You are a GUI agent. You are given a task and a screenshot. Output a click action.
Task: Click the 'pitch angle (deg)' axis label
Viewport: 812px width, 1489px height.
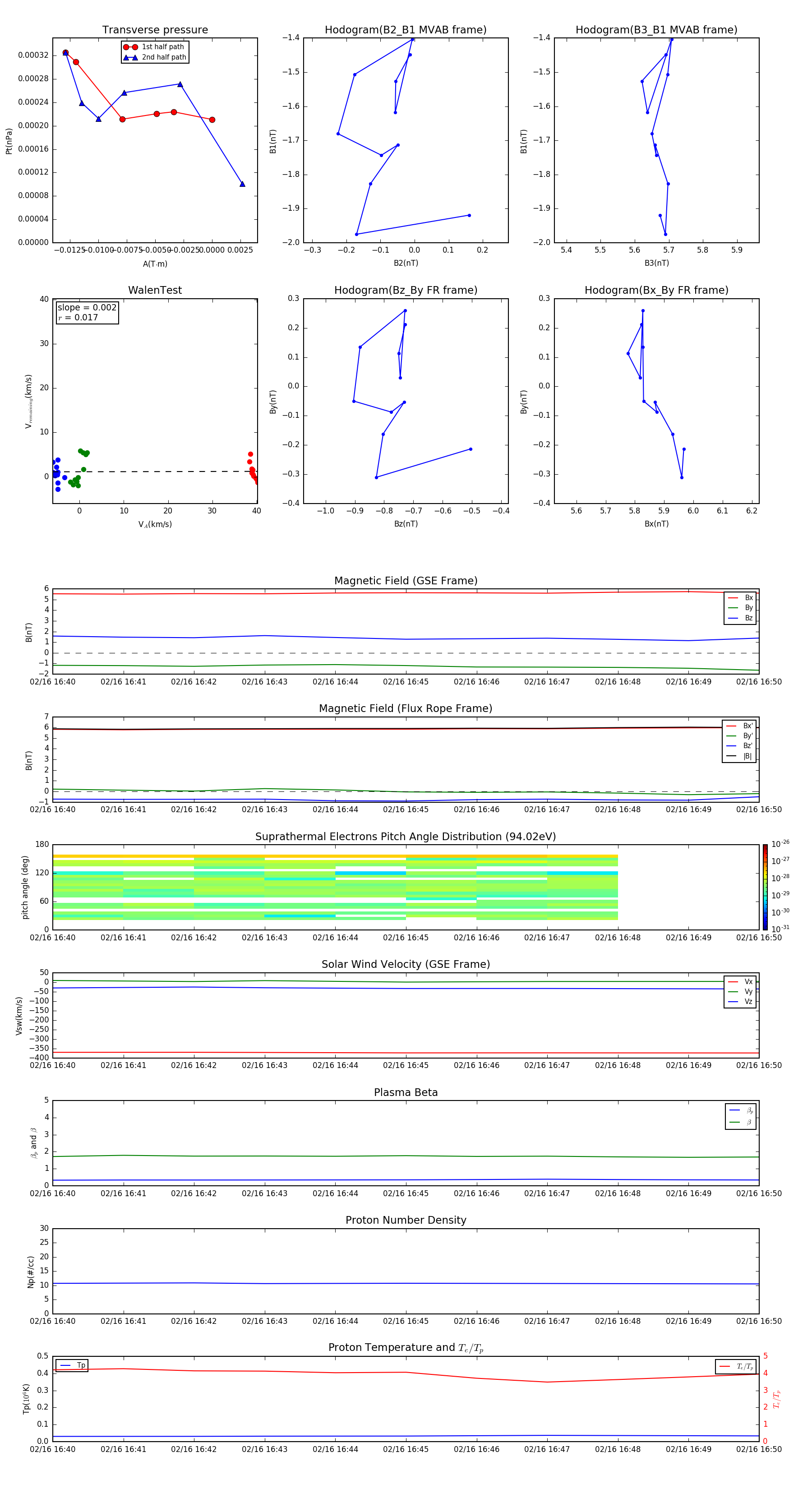pos(25,887)
